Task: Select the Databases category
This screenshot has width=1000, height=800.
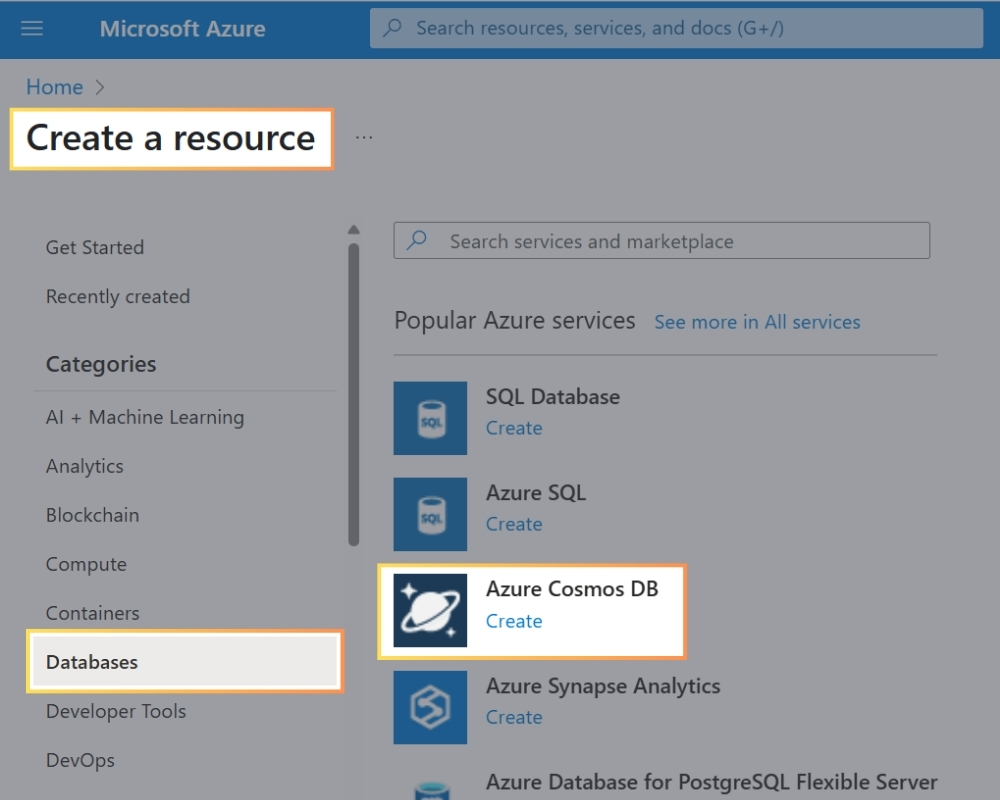Action: point(185,662)
